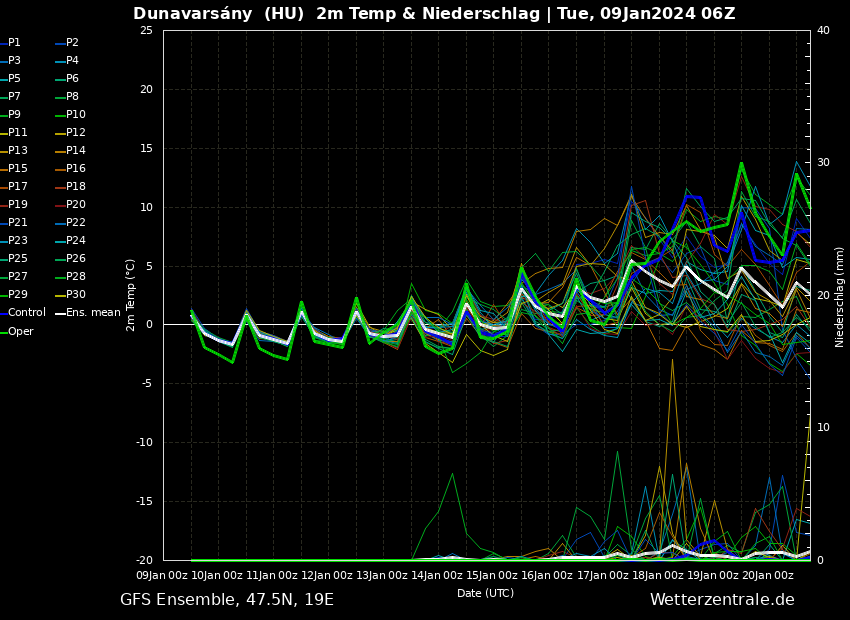The image size is (850, 620).
Task: Click the 25 temperature axis tick label
Action: (x=146, y=31)
